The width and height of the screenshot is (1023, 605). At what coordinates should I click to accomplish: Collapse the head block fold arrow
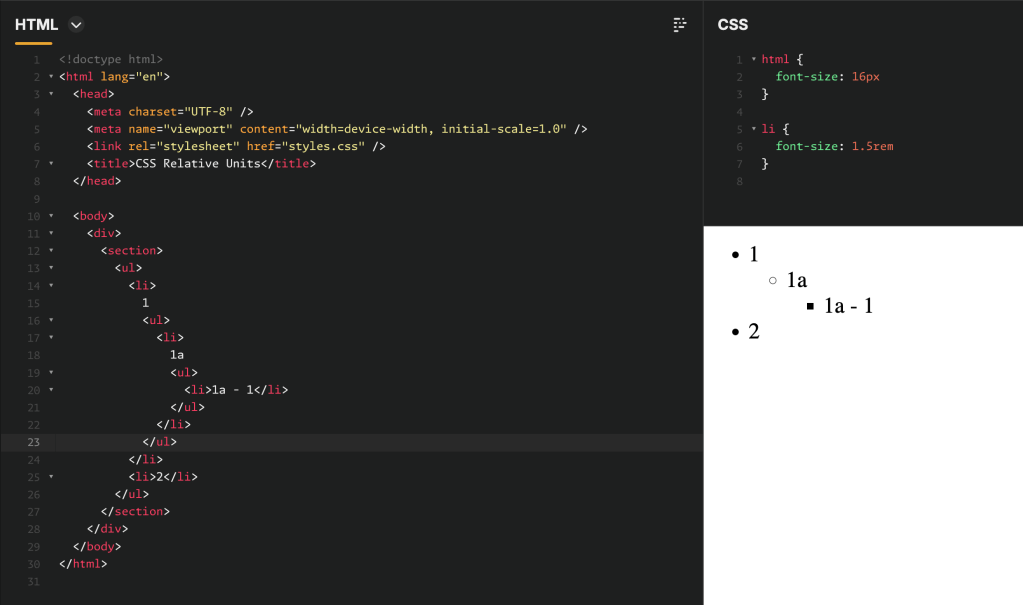(51, 94)
